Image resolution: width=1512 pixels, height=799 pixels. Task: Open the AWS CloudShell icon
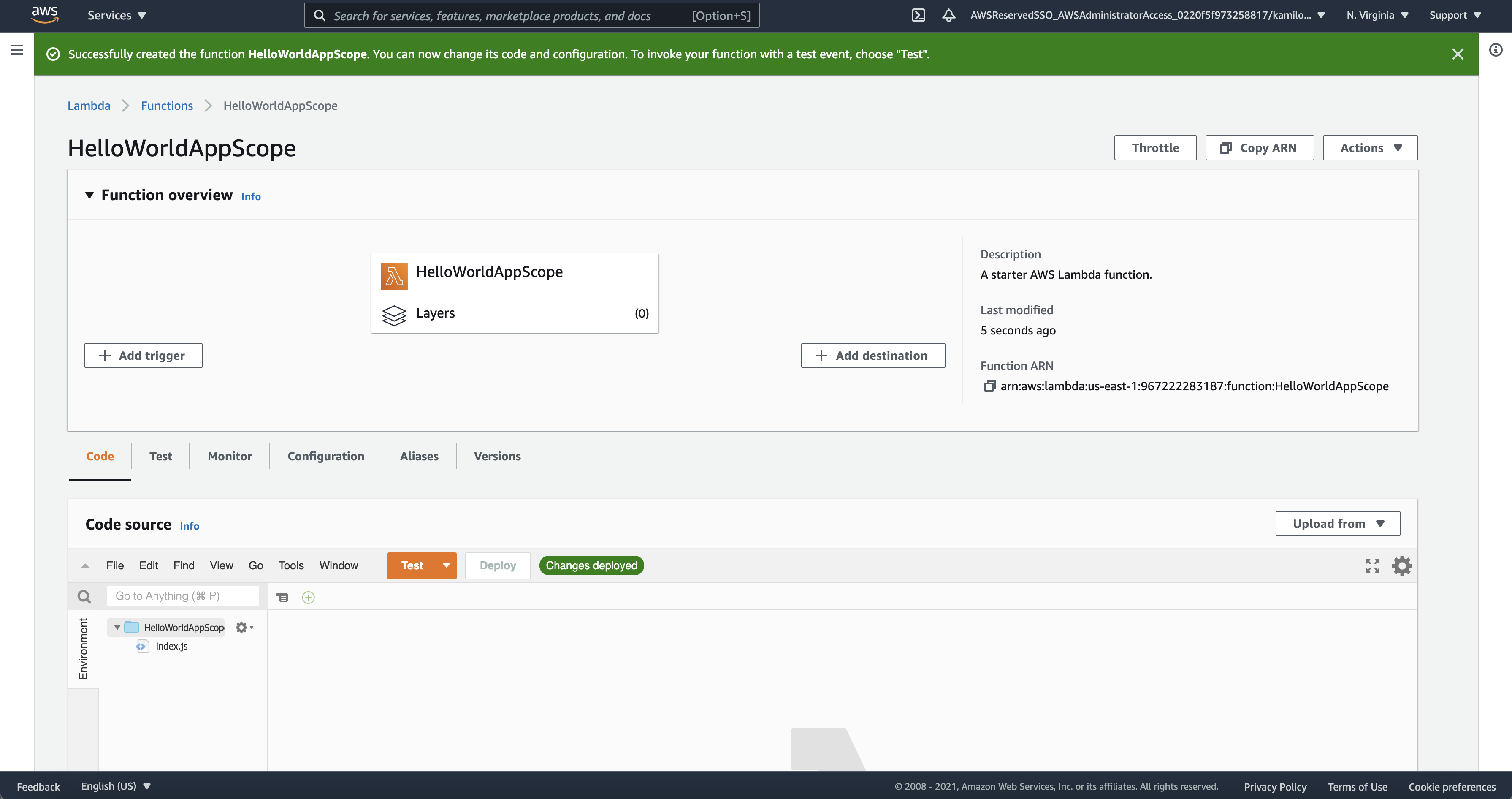point(918,15)
